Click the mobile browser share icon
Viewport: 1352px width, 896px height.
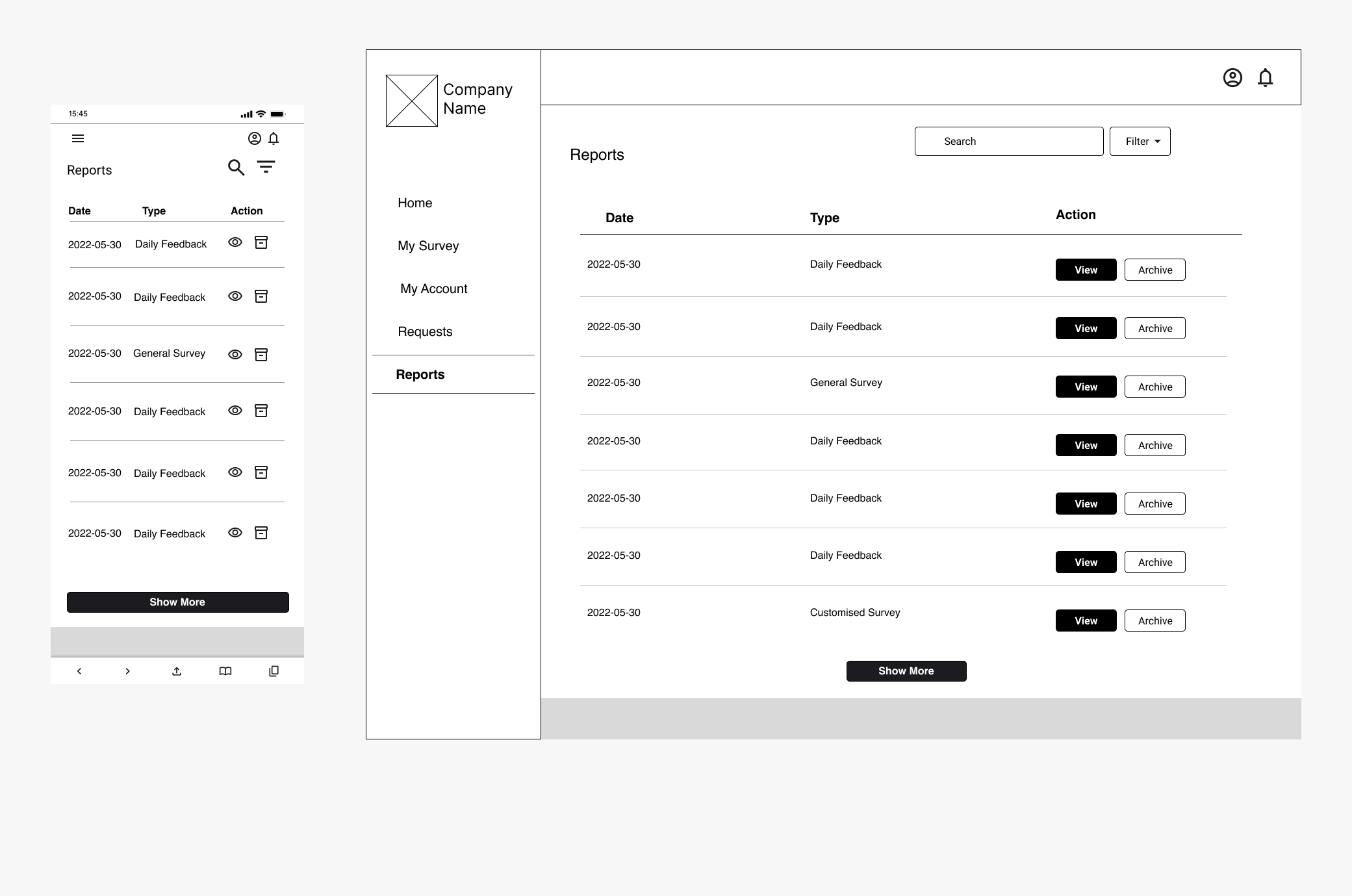(177, 671)
